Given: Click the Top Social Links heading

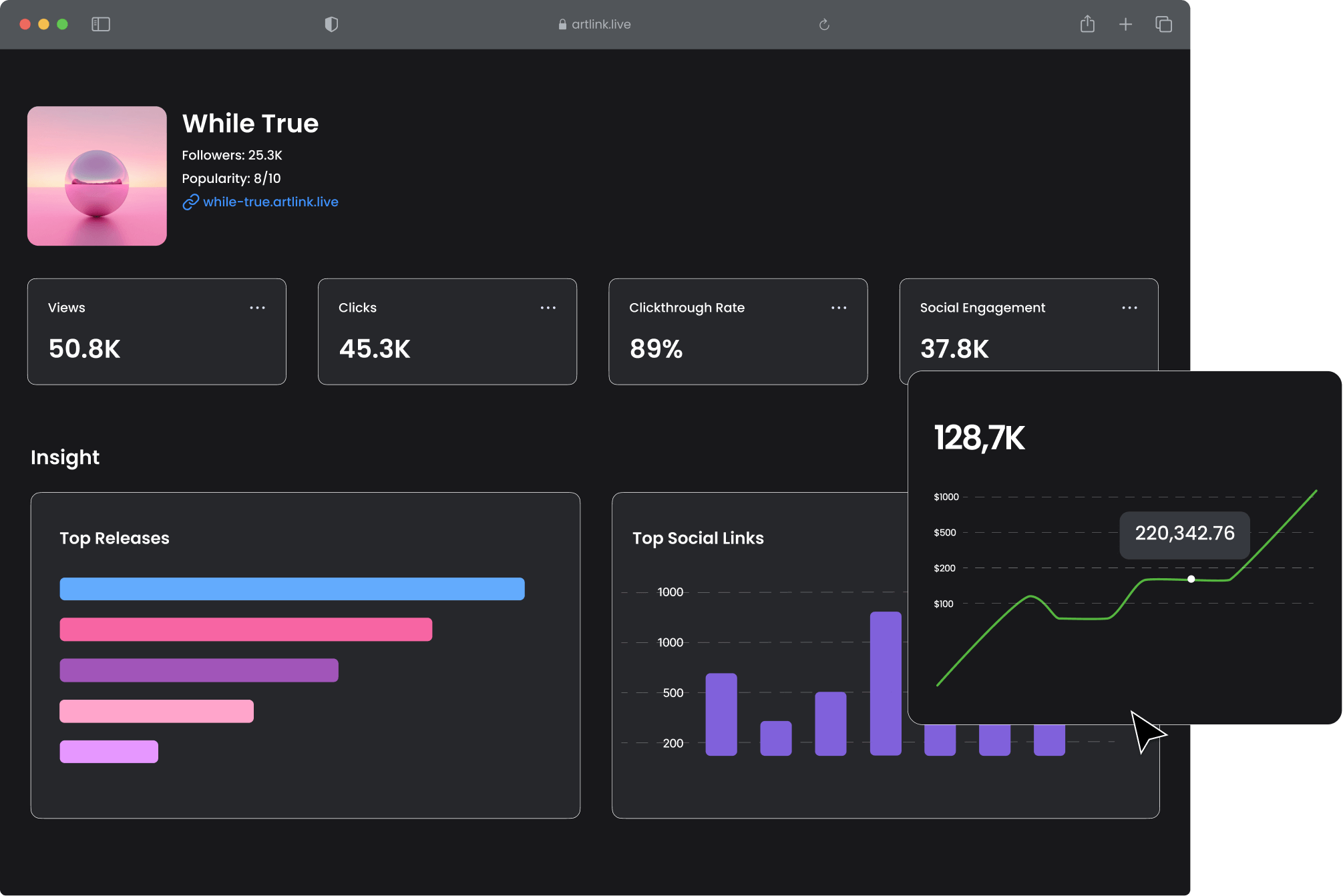Looking at the screenshot, I should pyautogui.click(x=698, y=538).
